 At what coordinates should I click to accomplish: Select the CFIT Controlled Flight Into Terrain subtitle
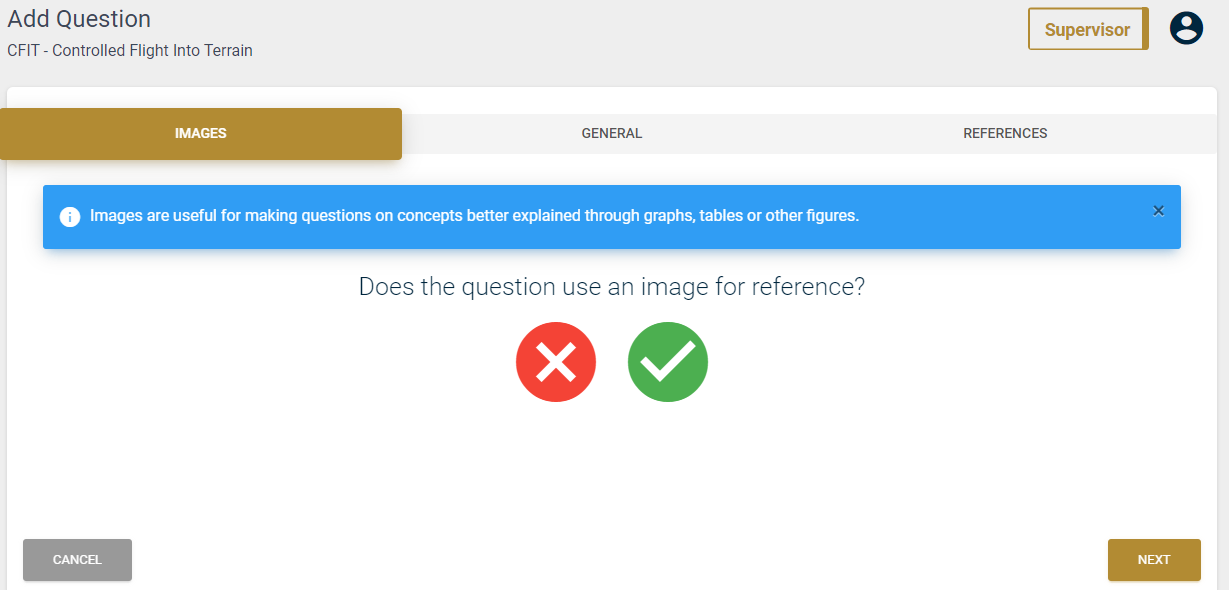coord(130,50)
